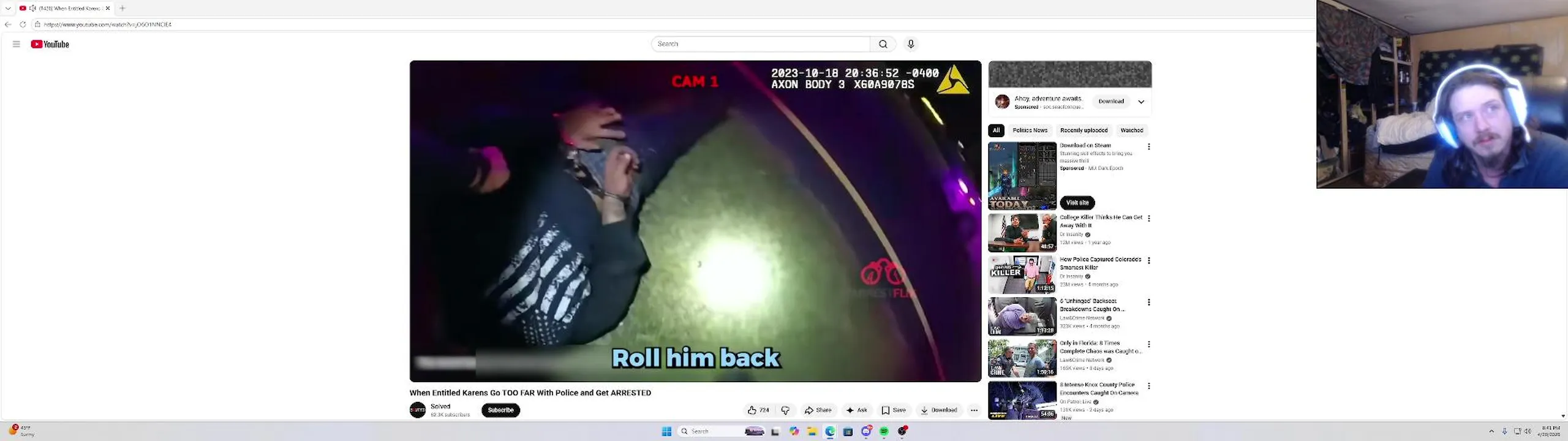Click the 'How Police Captured Colorado's Smartest Killer' title
This screenshot has width=1568, height=441.
point(1100,263)
